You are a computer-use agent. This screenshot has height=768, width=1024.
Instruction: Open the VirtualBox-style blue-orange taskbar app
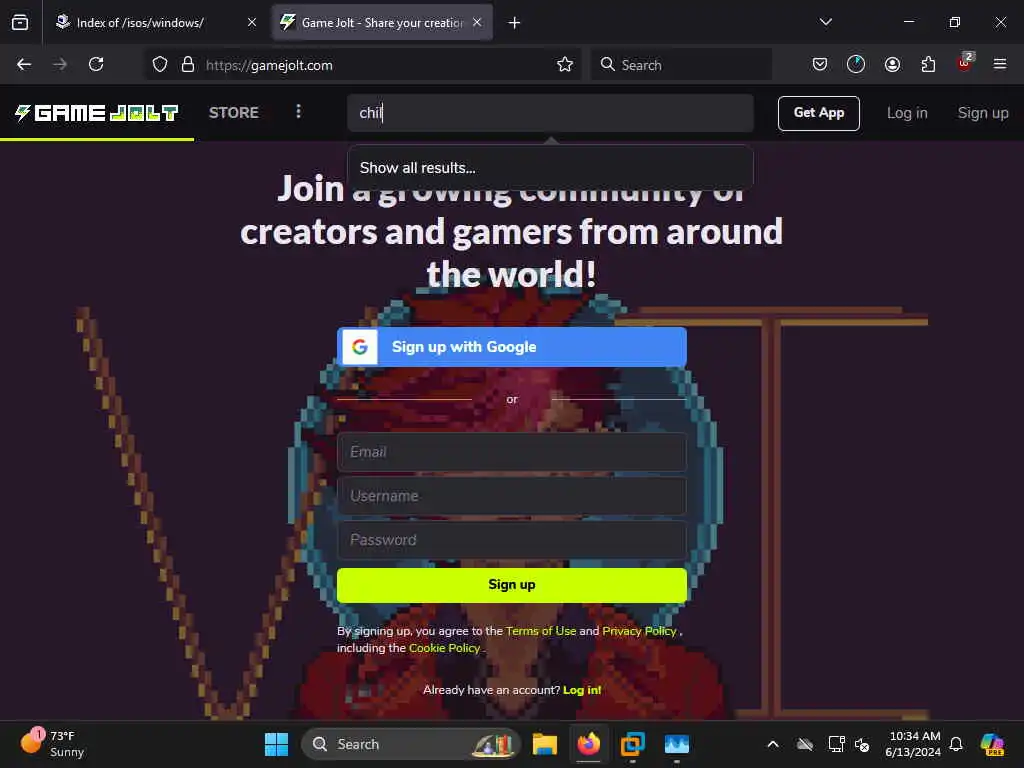click(632, 744)
